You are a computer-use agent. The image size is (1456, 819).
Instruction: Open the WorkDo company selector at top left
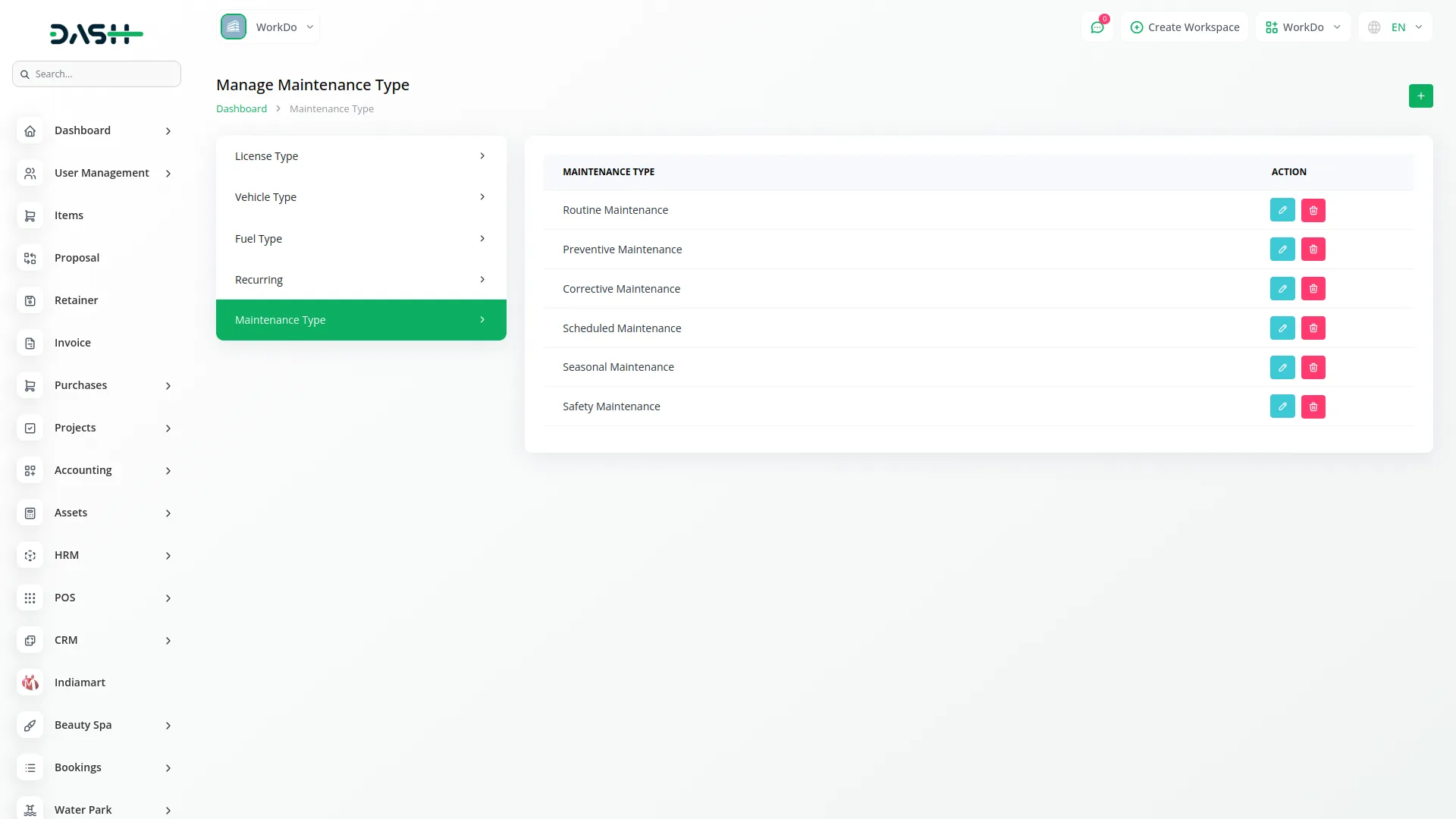point(268,27)
